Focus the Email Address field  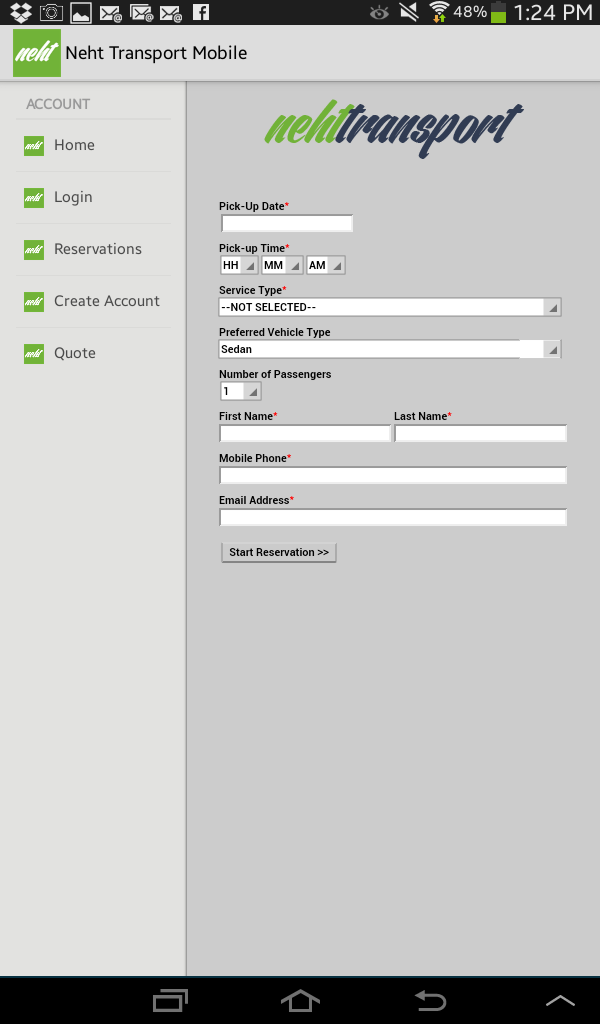coord(393,517)
